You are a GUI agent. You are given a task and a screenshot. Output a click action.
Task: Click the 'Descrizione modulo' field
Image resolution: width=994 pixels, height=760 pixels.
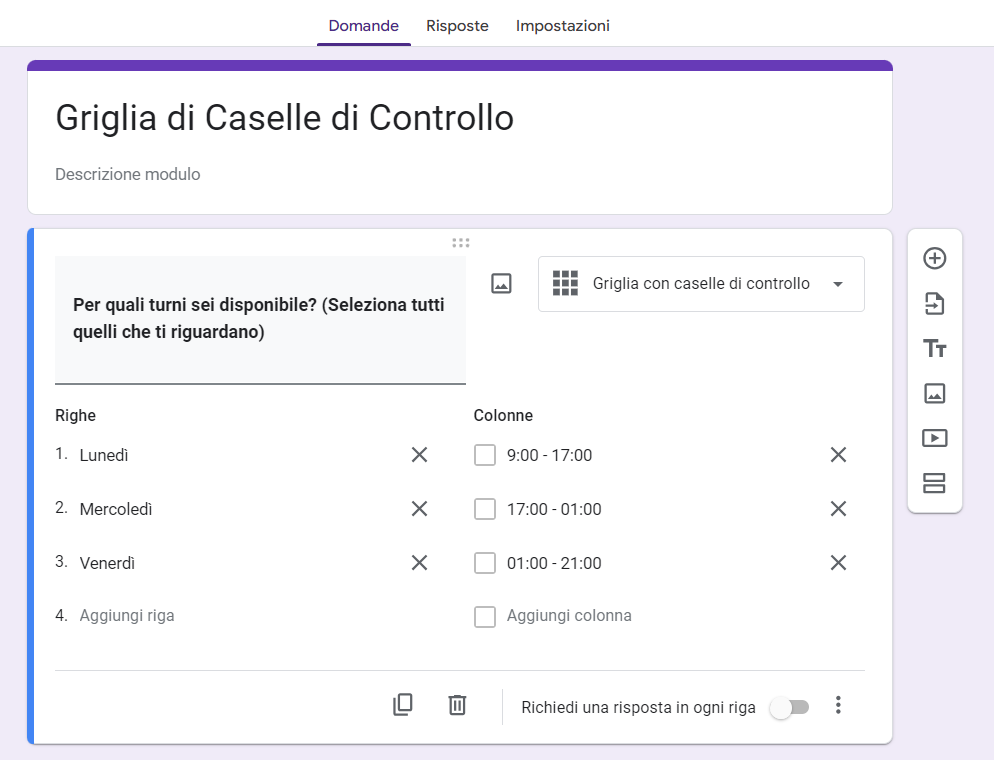[x=128, y=174]
